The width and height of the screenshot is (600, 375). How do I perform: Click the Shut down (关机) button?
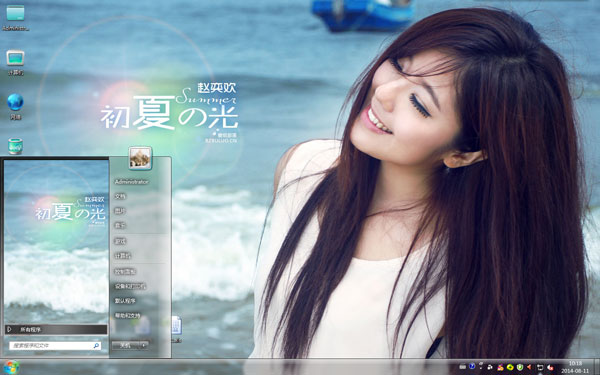[125, 346]
